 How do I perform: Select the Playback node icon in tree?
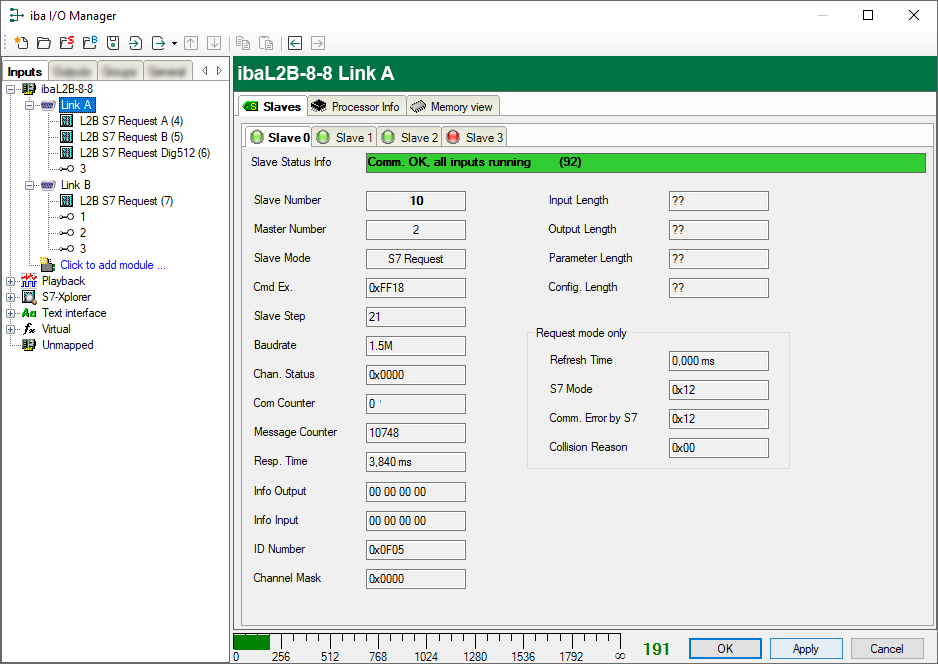coord(29,281)
